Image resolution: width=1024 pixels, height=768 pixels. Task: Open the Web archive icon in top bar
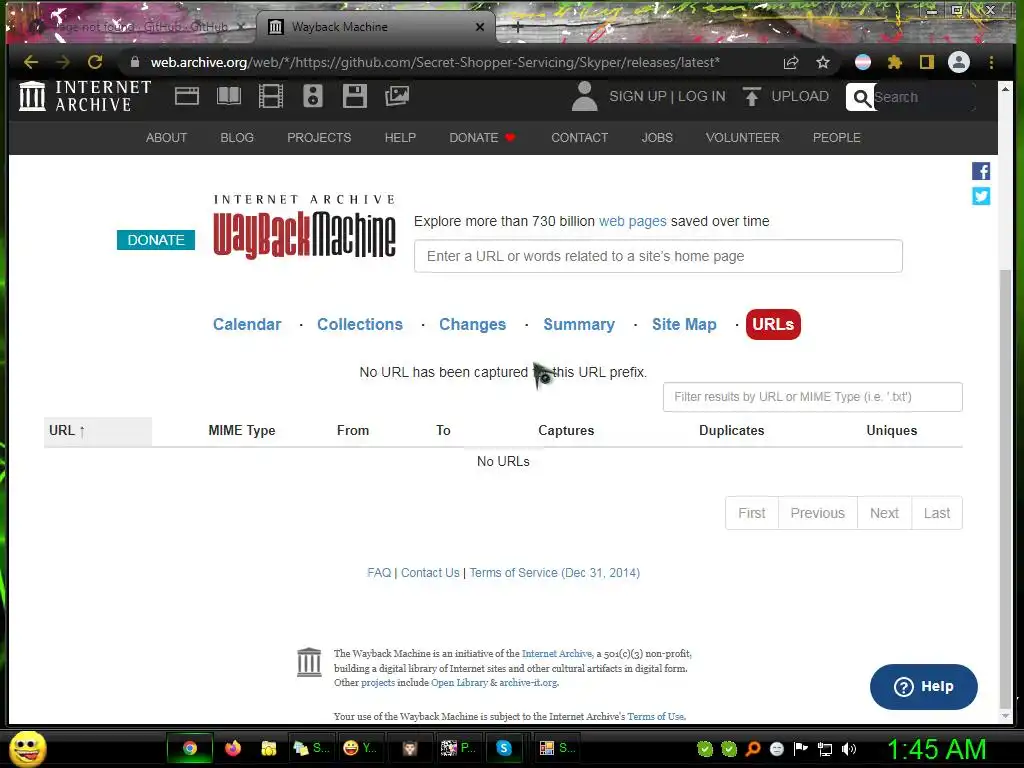187,96
